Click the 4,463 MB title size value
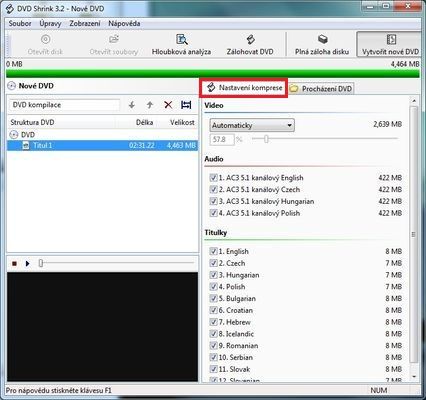The width and height of the screenshot is (426, 400). (x=181, y=145)
